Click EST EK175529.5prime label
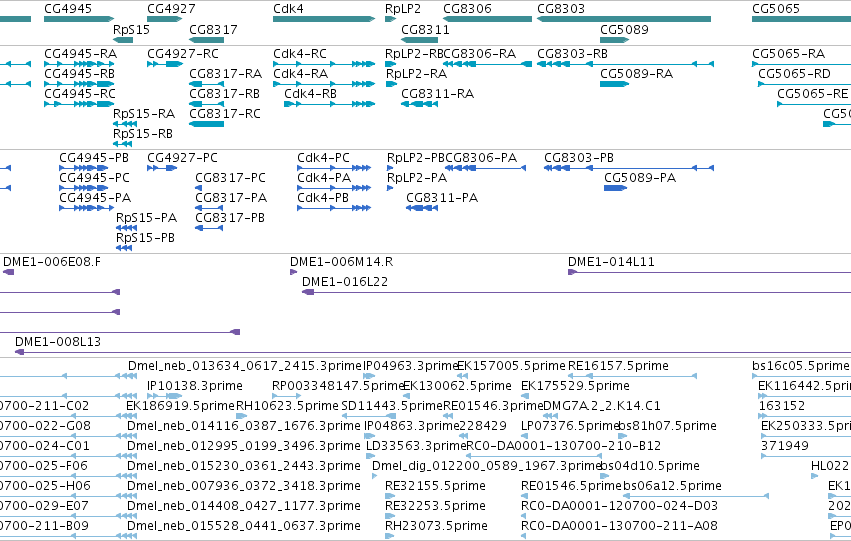 pos(575,386)
